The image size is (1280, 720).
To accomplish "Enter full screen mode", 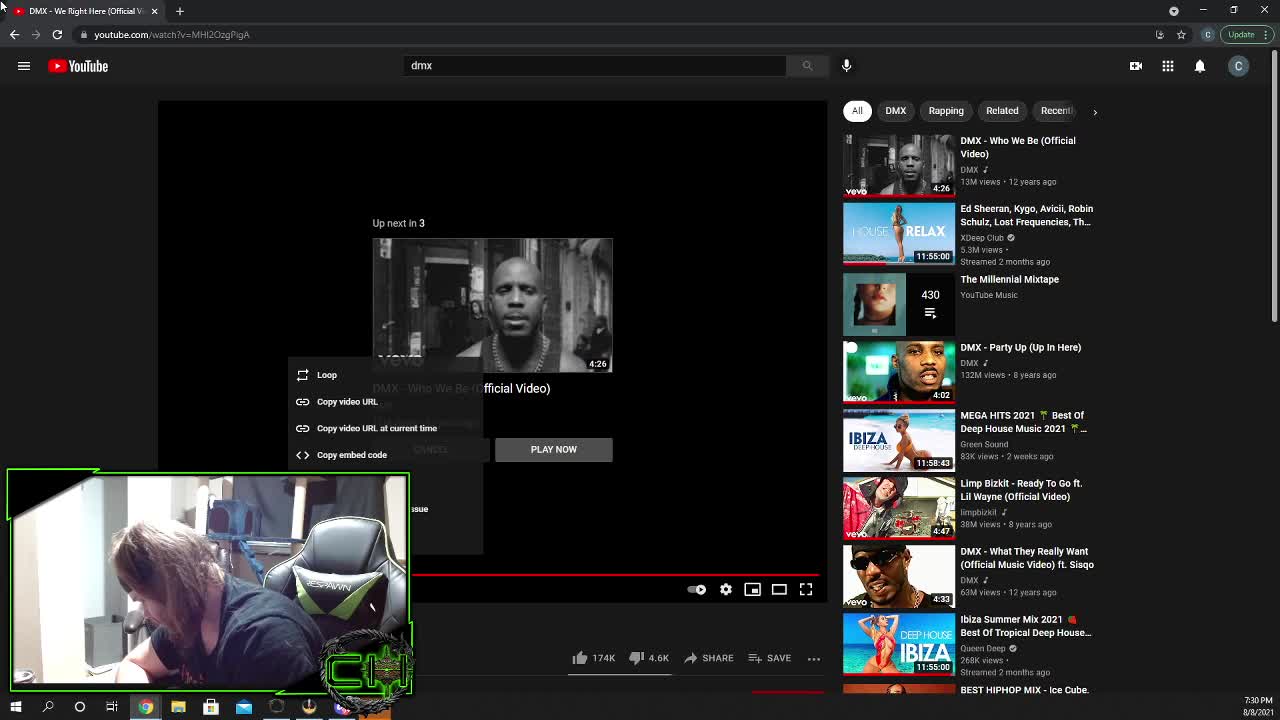I will pos(806,590).
